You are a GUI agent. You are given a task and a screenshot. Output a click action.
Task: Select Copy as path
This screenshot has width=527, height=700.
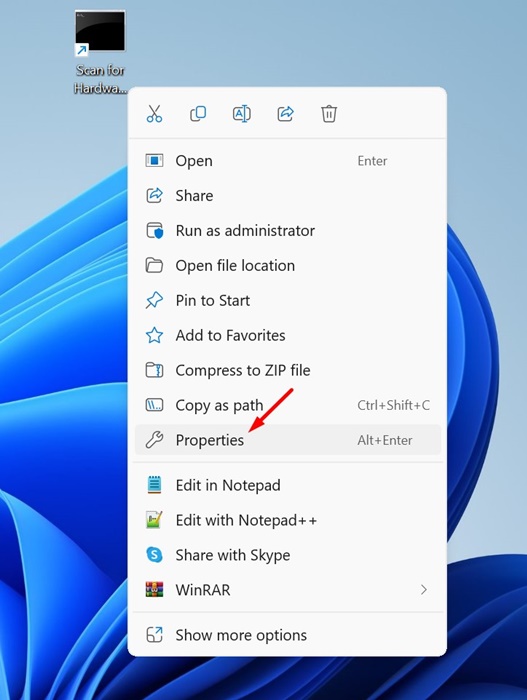pos(288,405)
